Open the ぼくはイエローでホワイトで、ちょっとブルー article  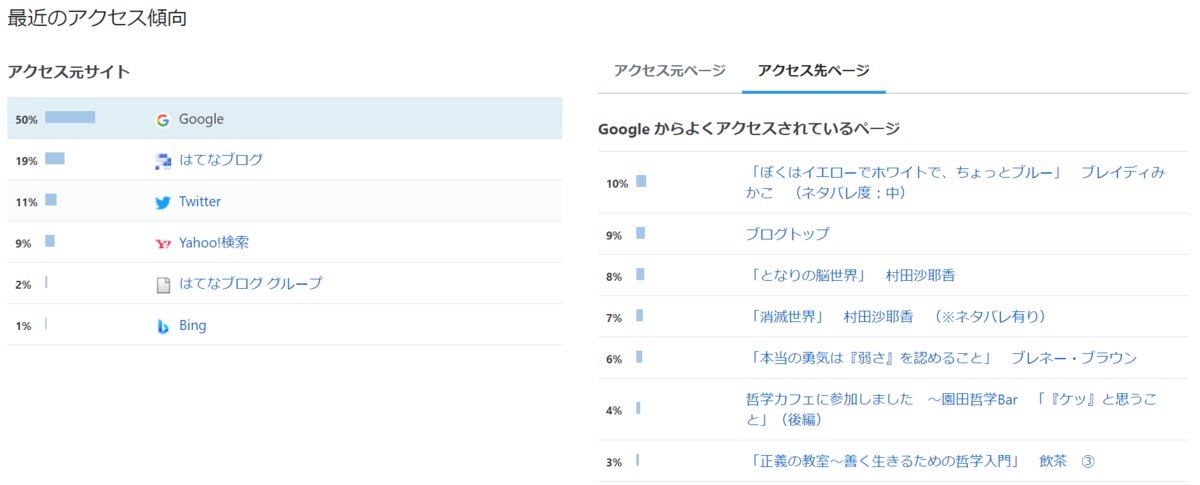click(955, 182)
